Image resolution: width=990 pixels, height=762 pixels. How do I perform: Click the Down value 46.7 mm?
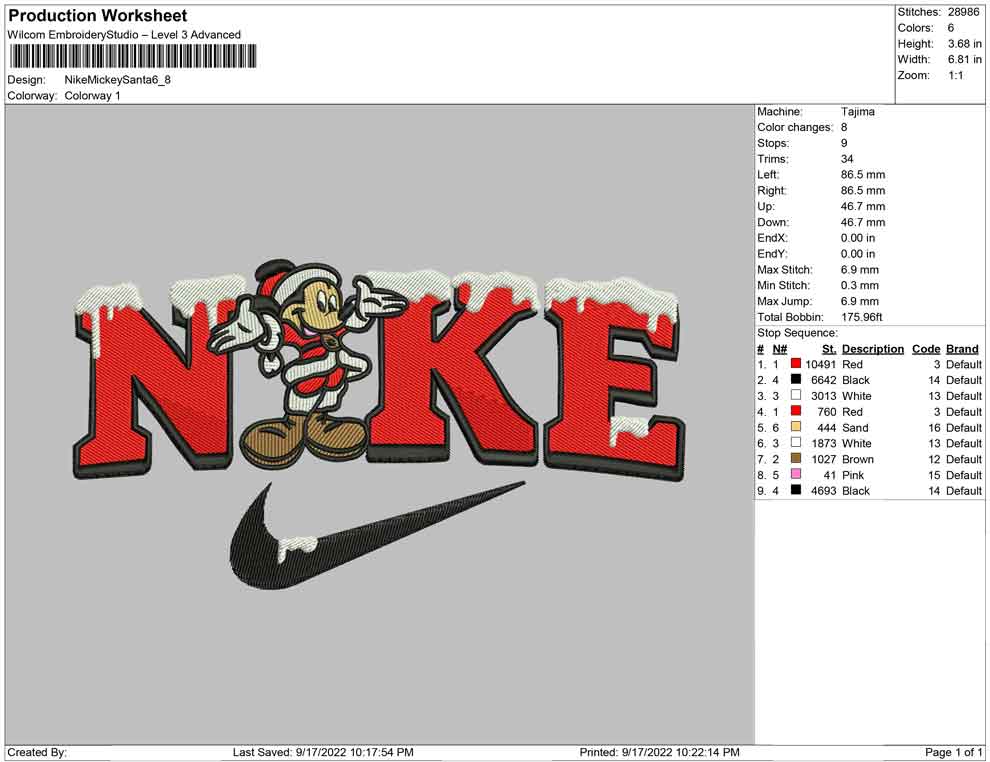[862, 222]
